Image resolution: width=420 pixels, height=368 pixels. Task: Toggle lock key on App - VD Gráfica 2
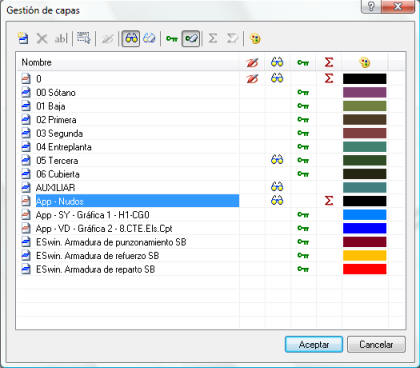(x=303, y=228)
